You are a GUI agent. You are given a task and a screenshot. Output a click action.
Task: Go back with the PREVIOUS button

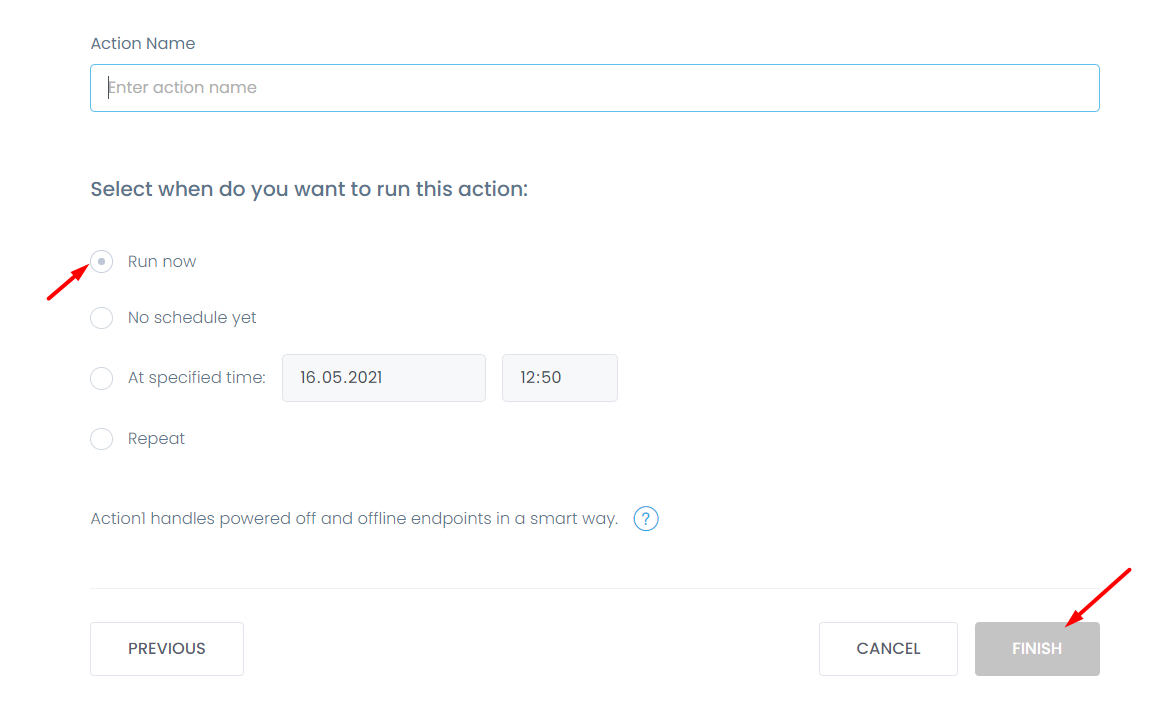point(167,649)
